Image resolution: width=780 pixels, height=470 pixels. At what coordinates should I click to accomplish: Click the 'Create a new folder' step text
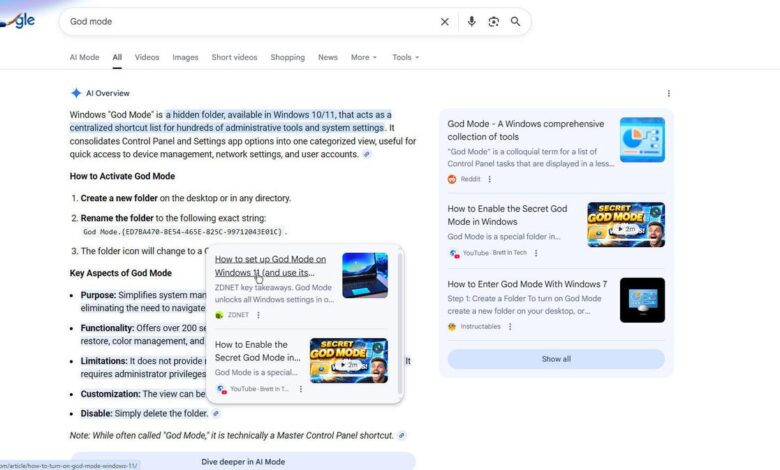[119, 198]
